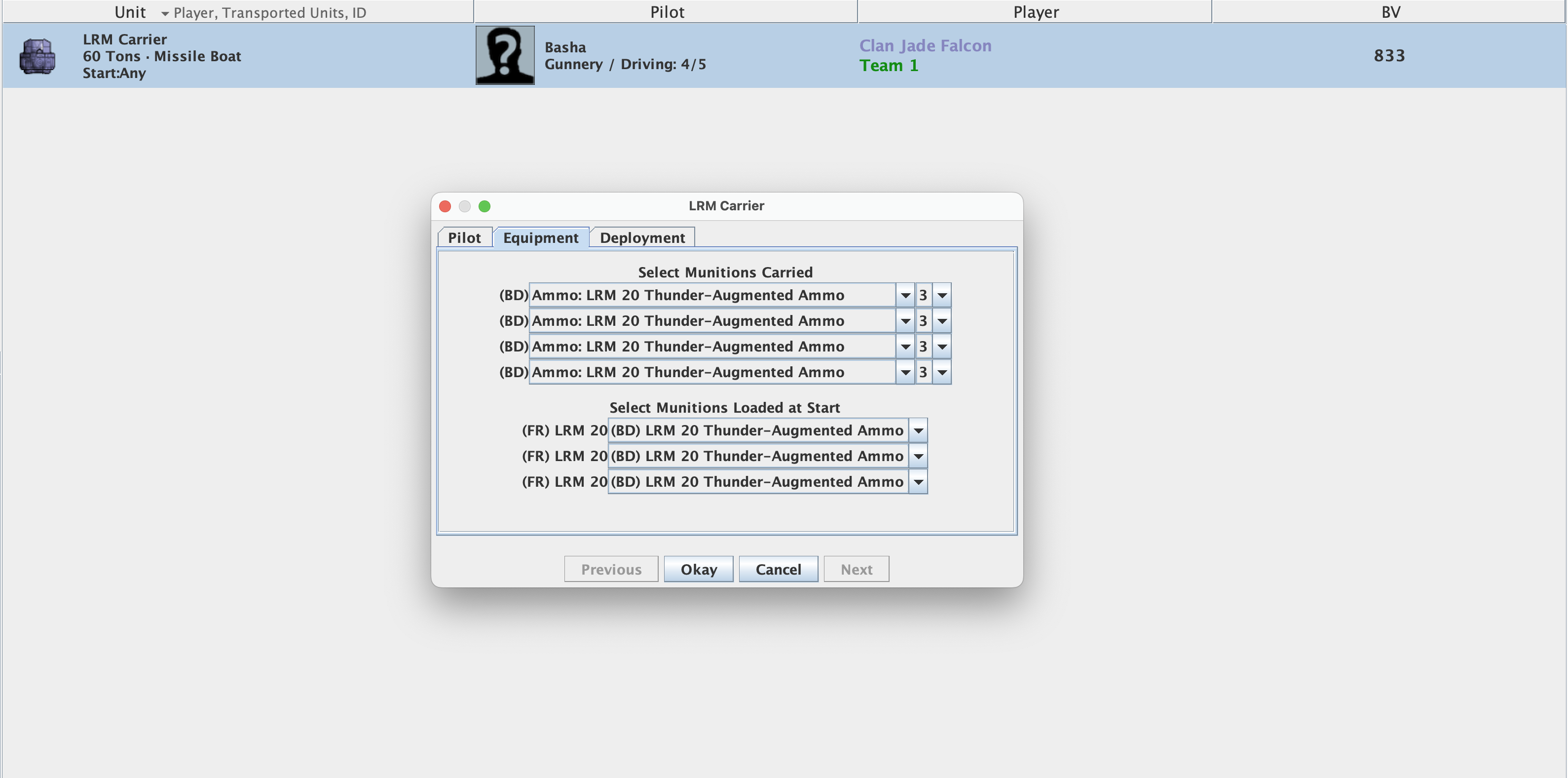Switch to the Pilot tab
The height and width of the screenshot is (778, 1568).
pyautogui.click(x=464, y=237)
